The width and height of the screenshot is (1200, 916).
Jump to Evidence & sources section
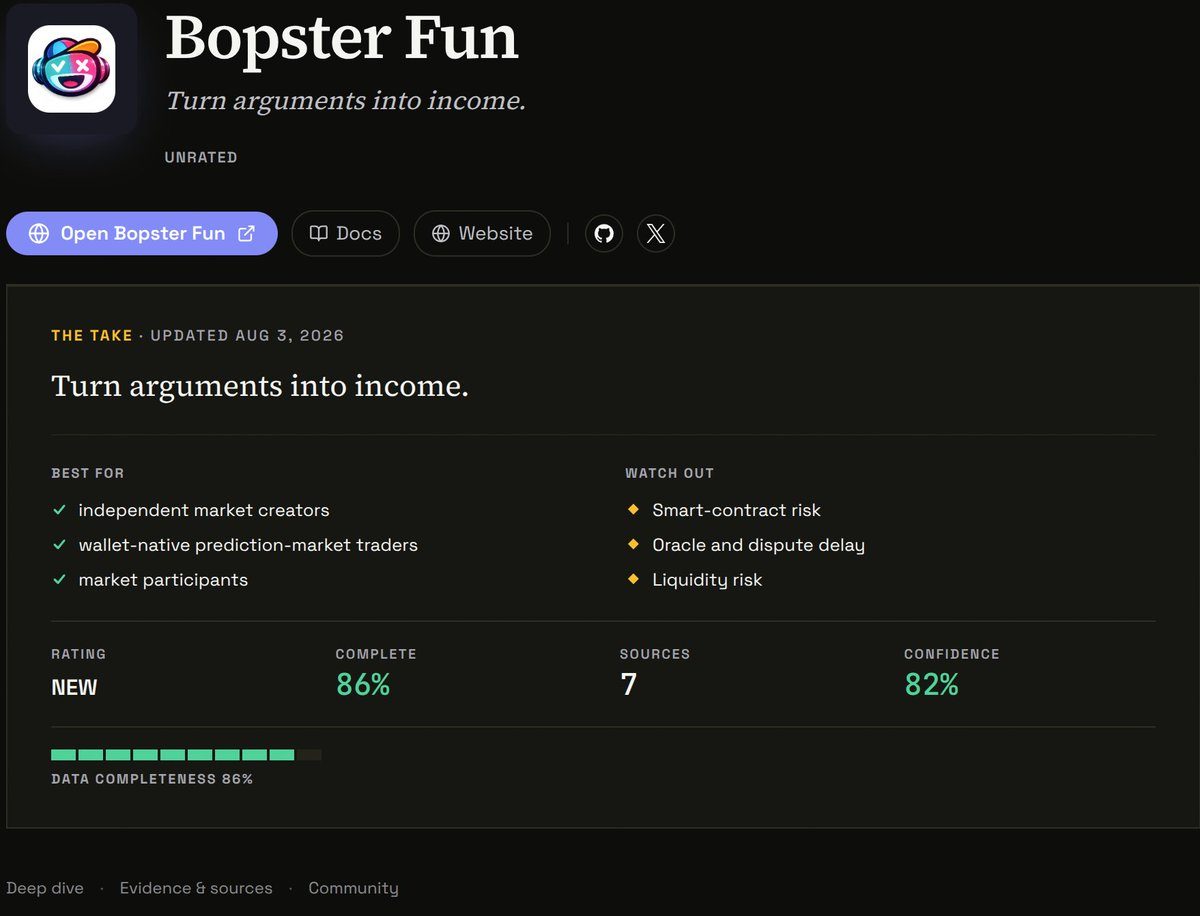coord(196,888)
